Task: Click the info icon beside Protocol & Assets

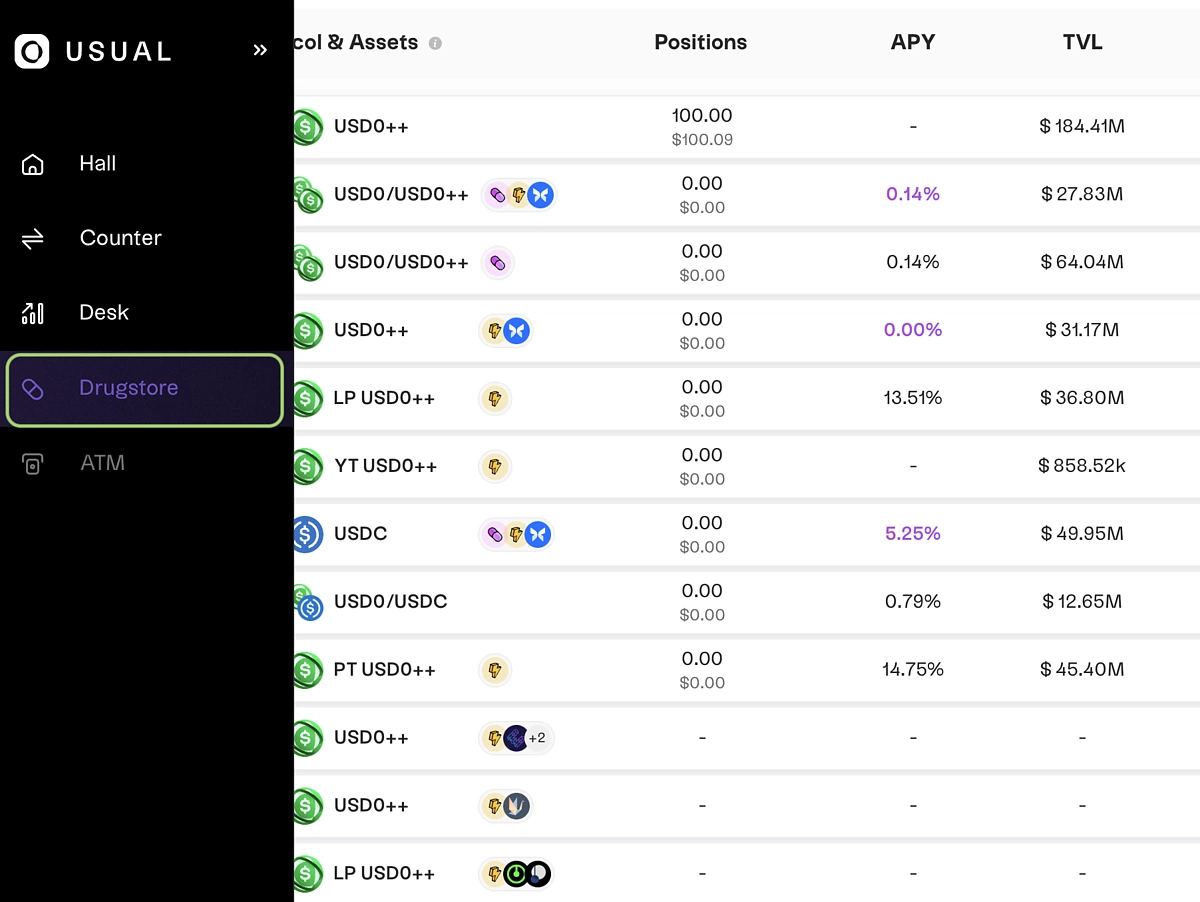Action: (435, 43)
